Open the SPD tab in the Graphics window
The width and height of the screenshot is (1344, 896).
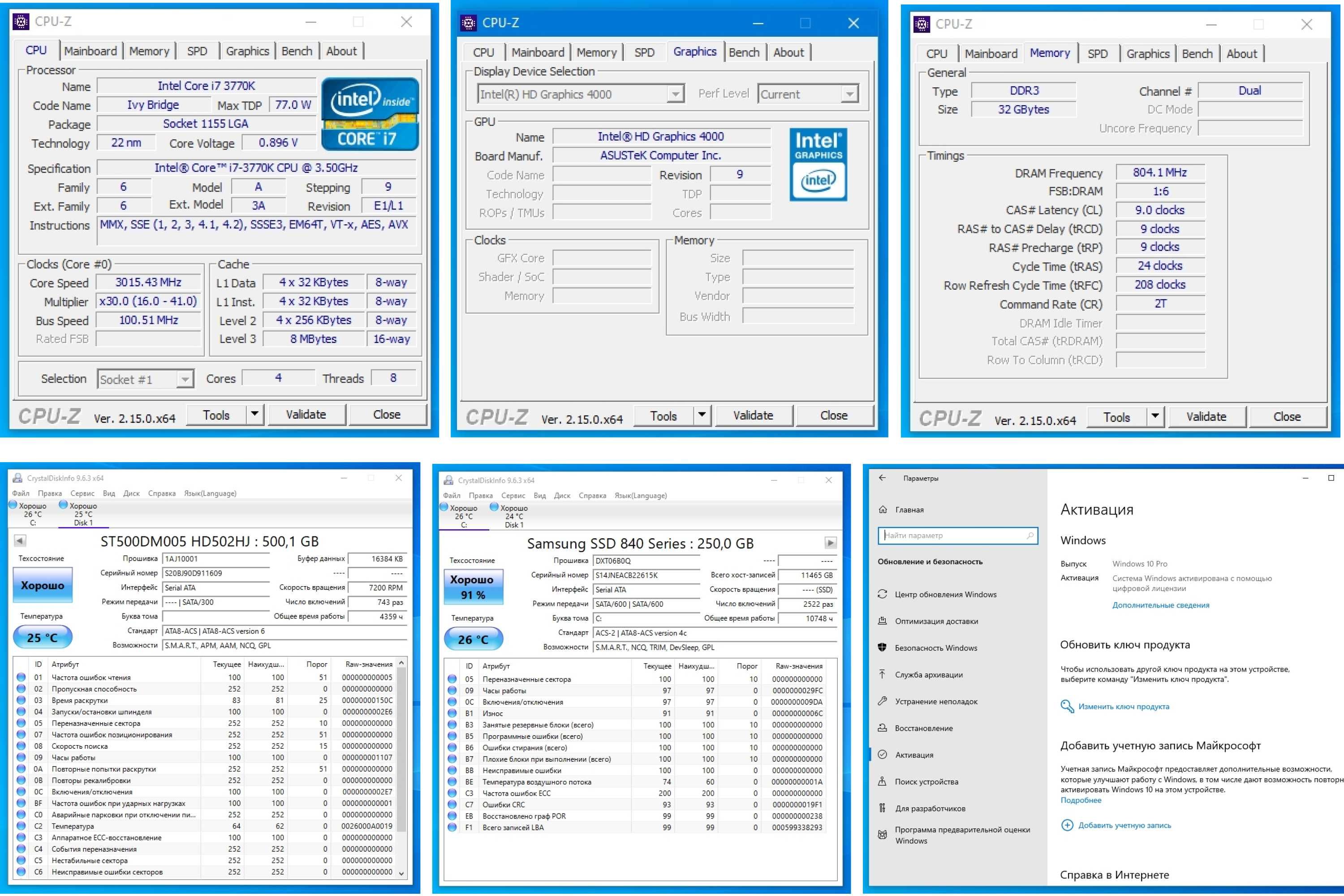click(x=644, y=52)
